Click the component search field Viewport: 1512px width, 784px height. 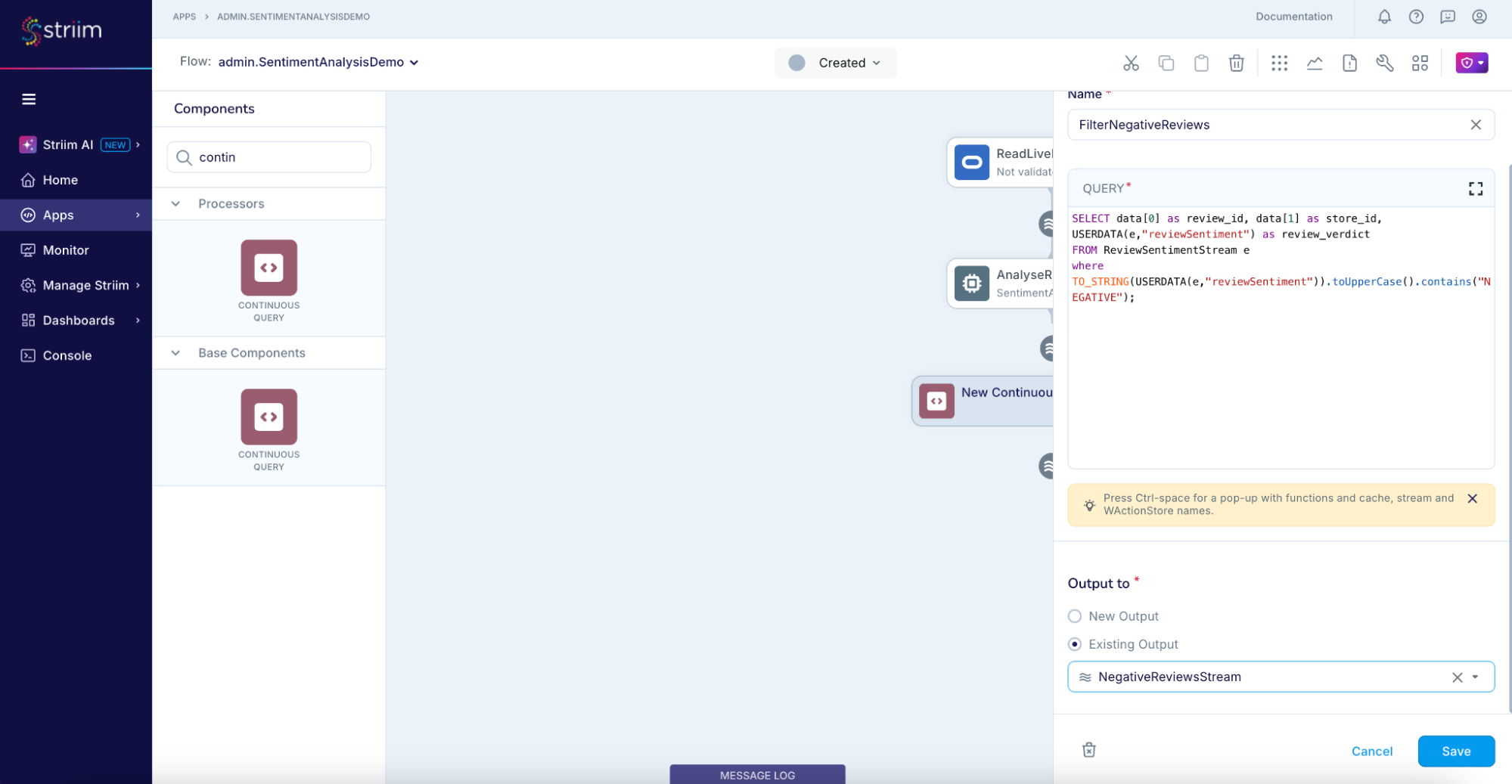pos(269,157)
